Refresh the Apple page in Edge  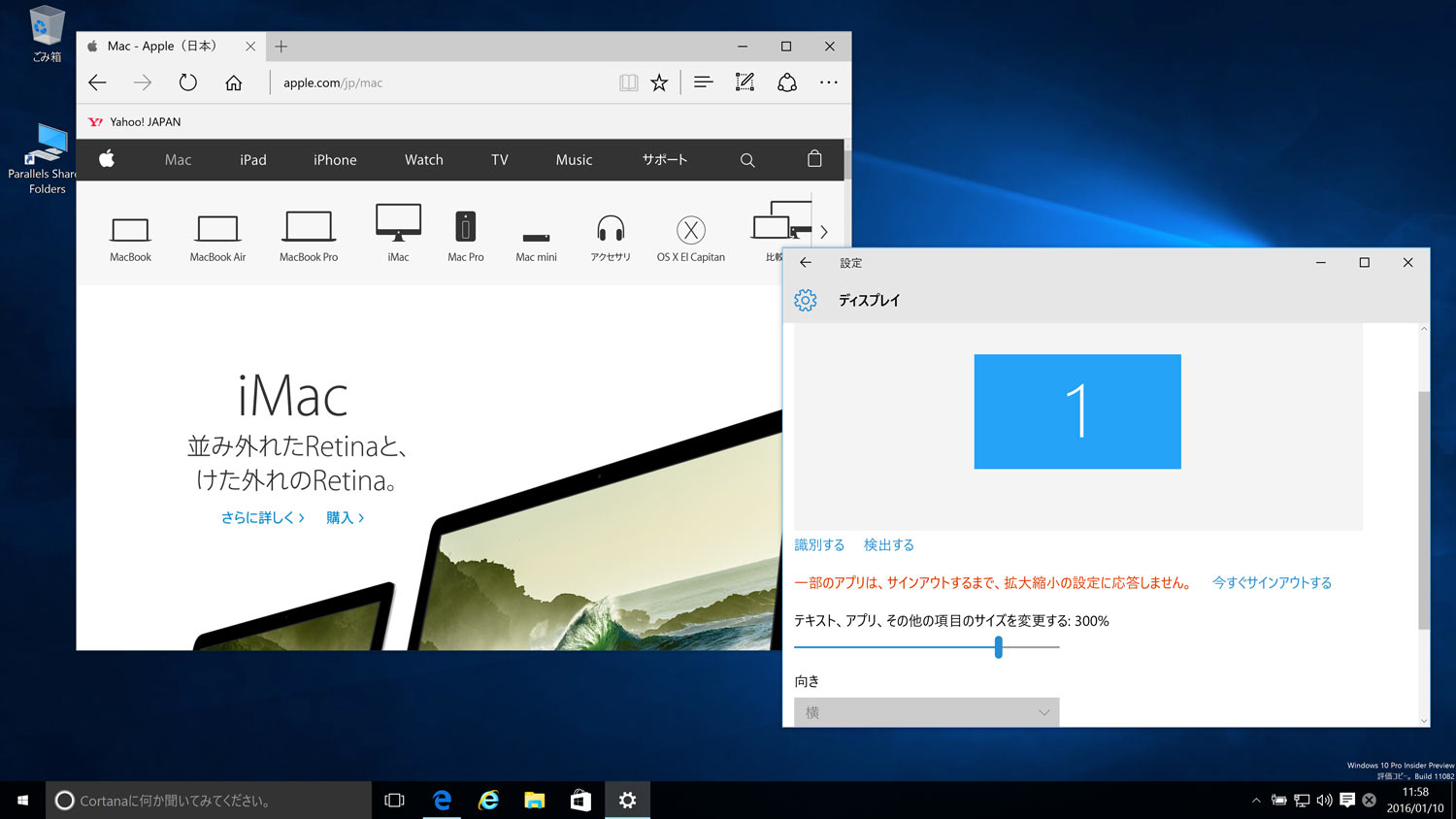point(188,82)
